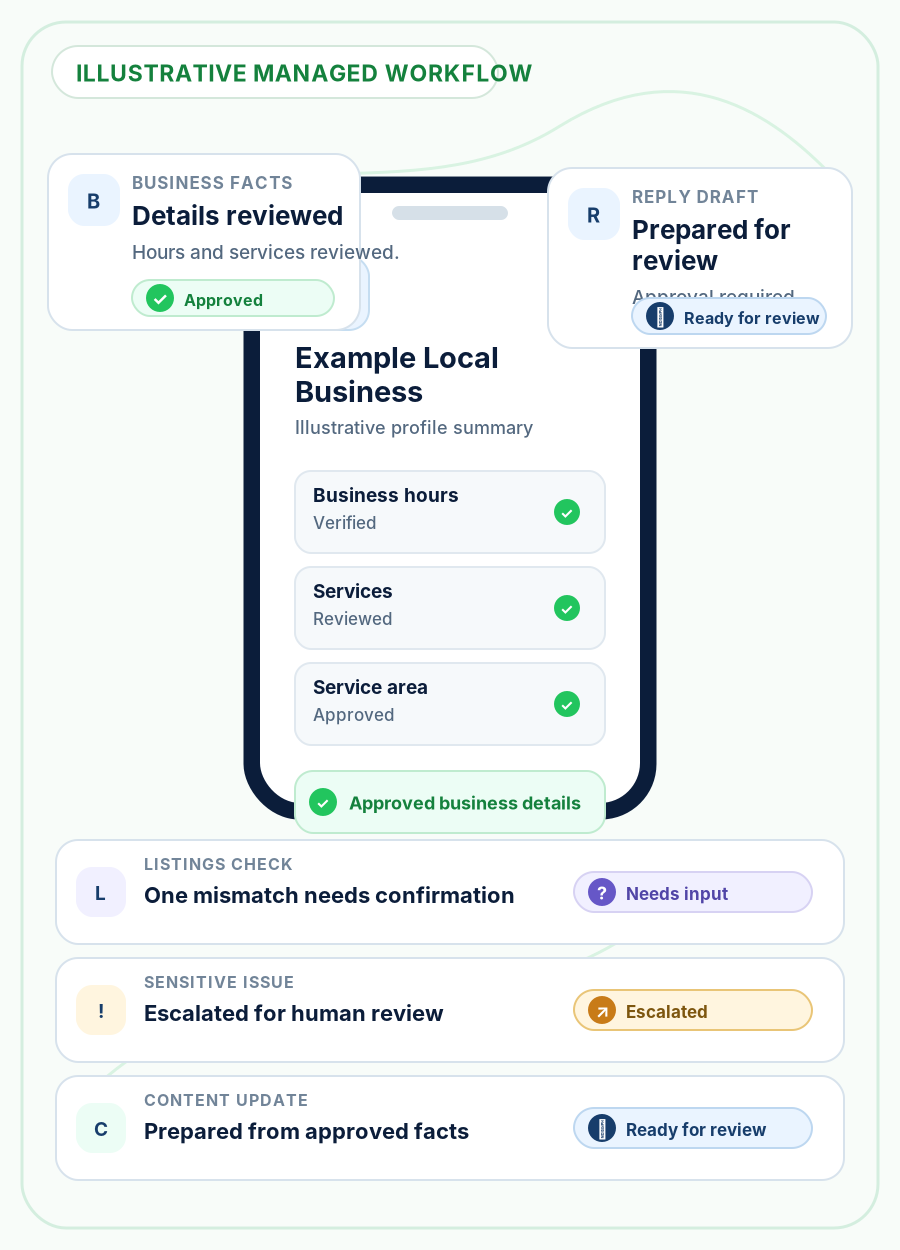Open the Business hours Verified row

coord(450,512)
